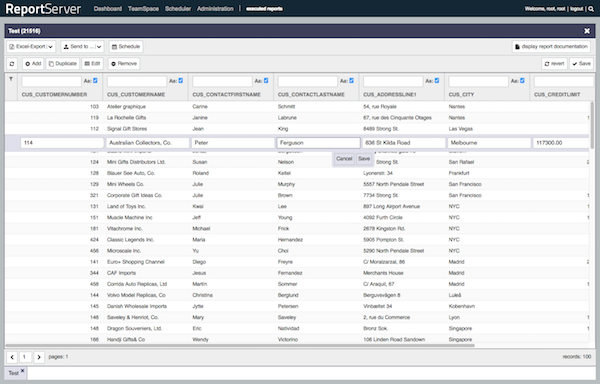Viewport: 600px width, 384px height.
Task: Click the CUS_CONTACTLASTNAME filter field
Action: click(x=308, y=81)
